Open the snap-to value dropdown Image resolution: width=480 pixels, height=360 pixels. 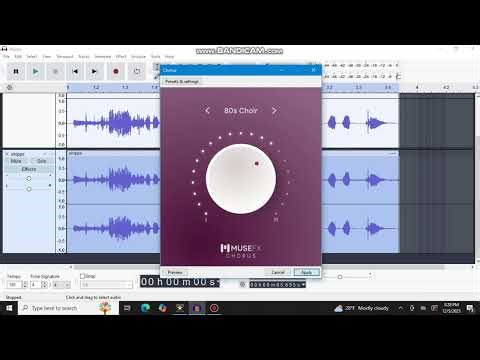coord(106,285)
